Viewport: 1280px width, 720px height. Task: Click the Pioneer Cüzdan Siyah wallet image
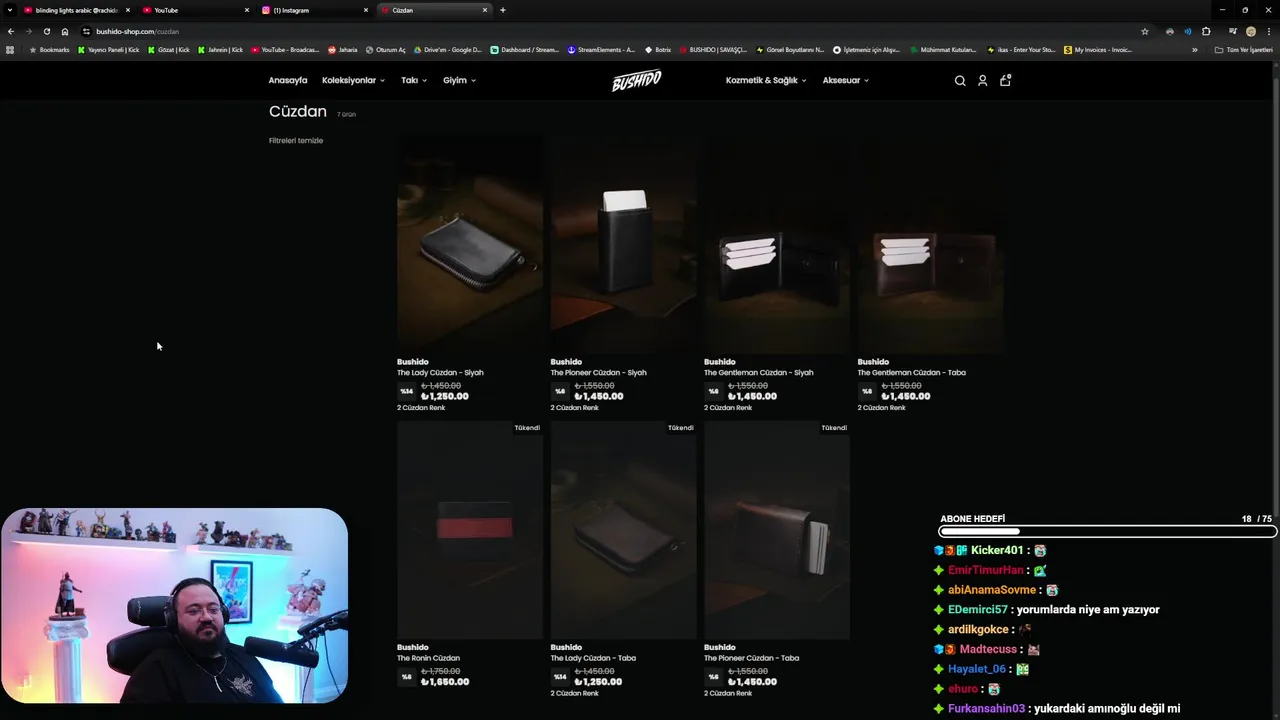tap(623, 244)
